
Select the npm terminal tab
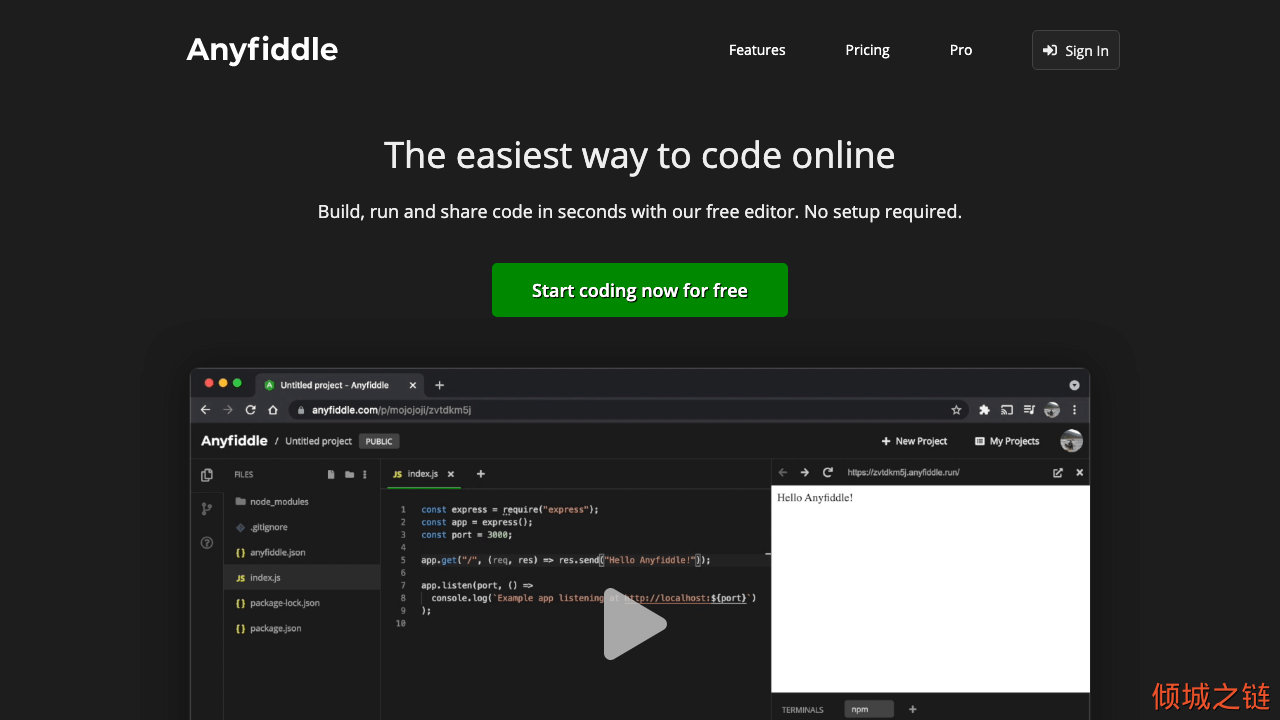pos(869,709)
